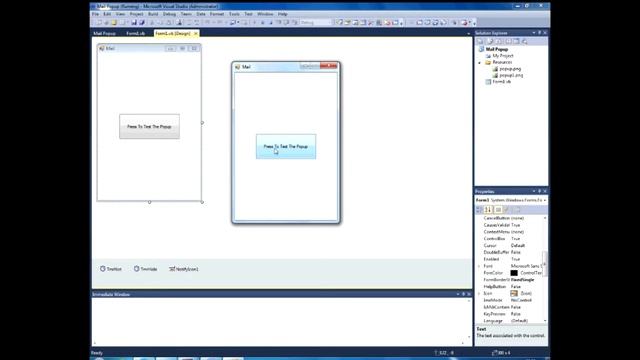Click the ForeColor black color swatch
This screenshot has height=360, width=640.
pos(514,273)
